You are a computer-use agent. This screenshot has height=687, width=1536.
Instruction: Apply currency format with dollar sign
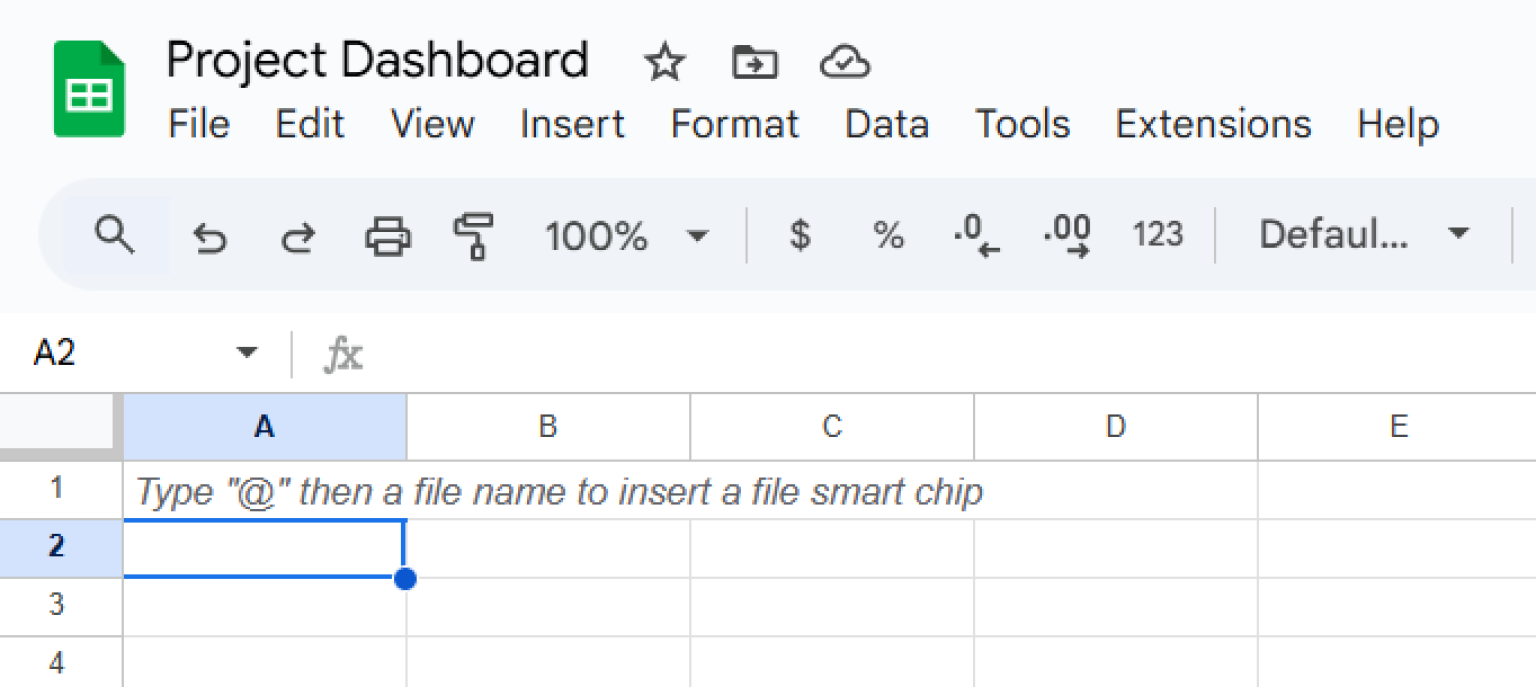click(x=799, y=236)
